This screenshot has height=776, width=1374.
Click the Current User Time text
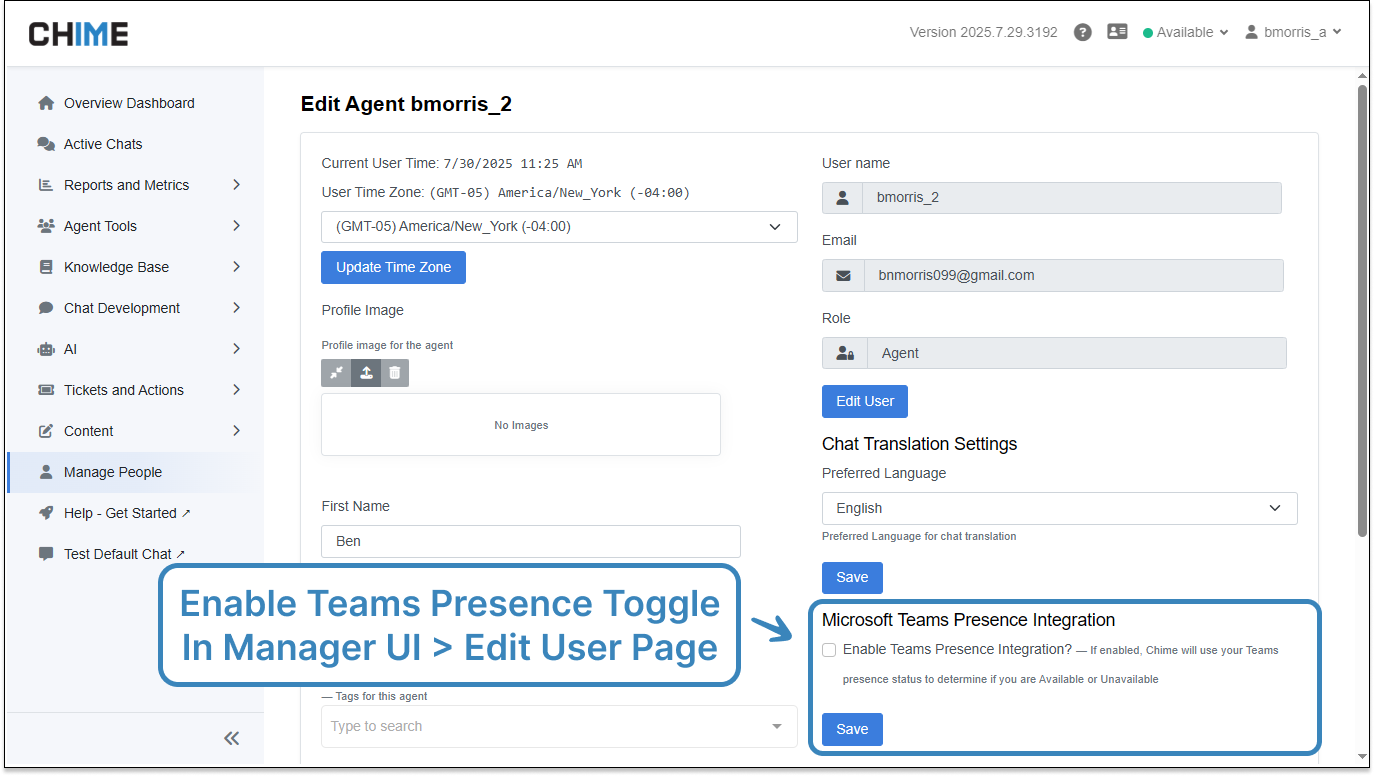click(x=452, y=163)
